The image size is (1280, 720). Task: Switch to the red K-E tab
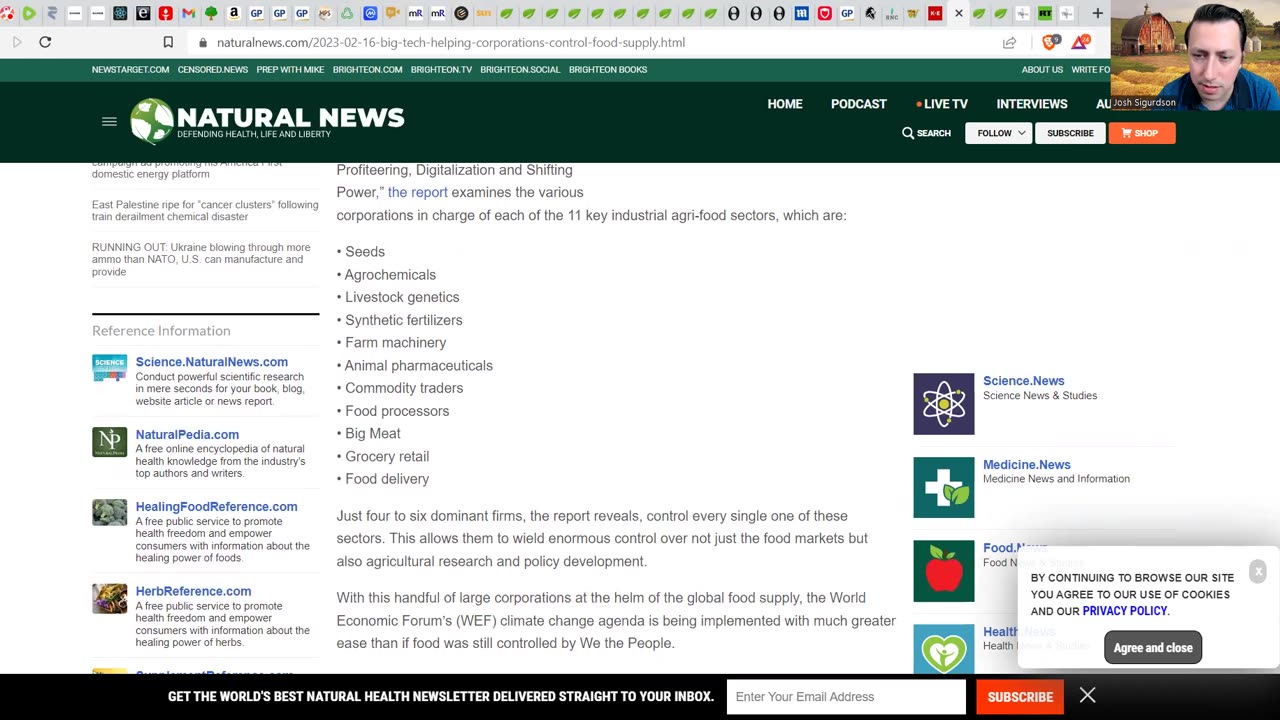935,13
